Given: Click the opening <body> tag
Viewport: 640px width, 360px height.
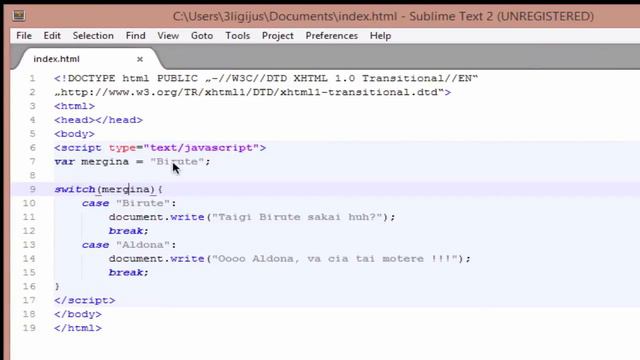Looking at the screenshot, I should coord(74,134).
